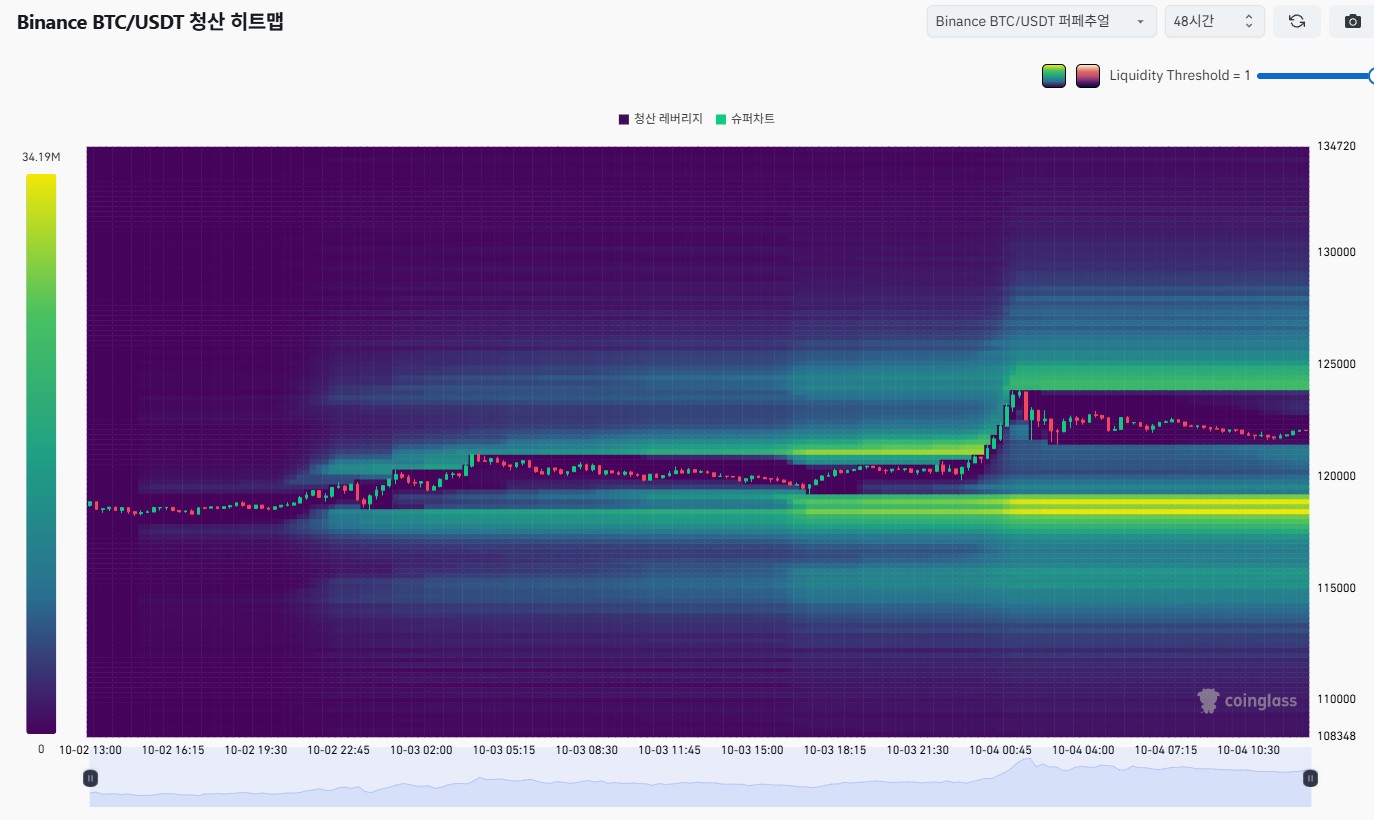This screenshot has height=820, width=1374.
Task: Click the 10-04 10:30 time label
Action: pyautogui.click(x=1249, y=749)
